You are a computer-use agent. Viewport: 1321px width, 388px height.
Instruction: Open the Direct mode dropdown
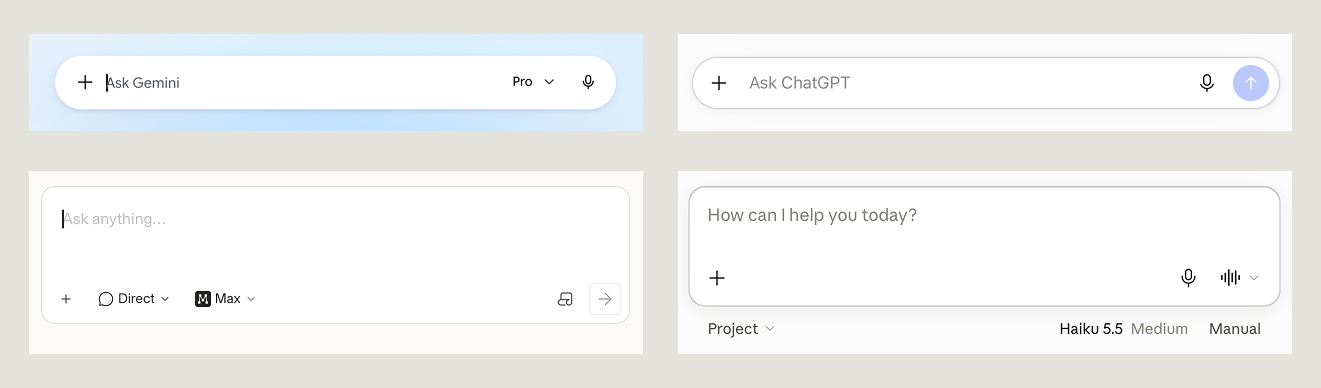pyautogui.click(x=134, y=299)
